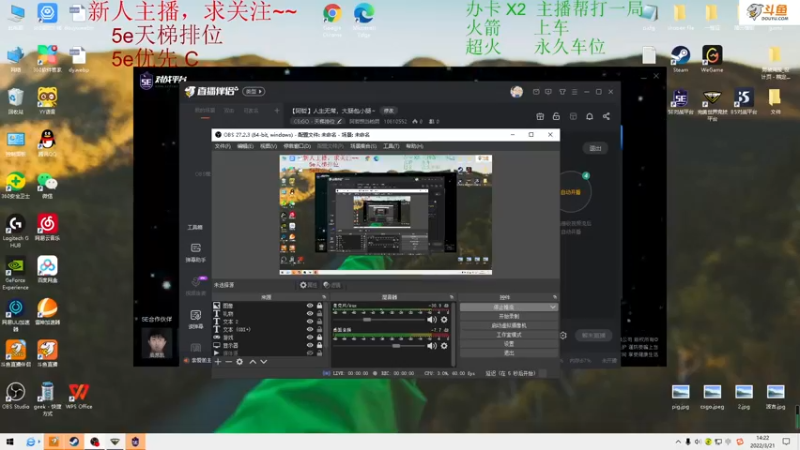
Task: Edit the CSGO category via the pencil icon
Action: (339, 121)
